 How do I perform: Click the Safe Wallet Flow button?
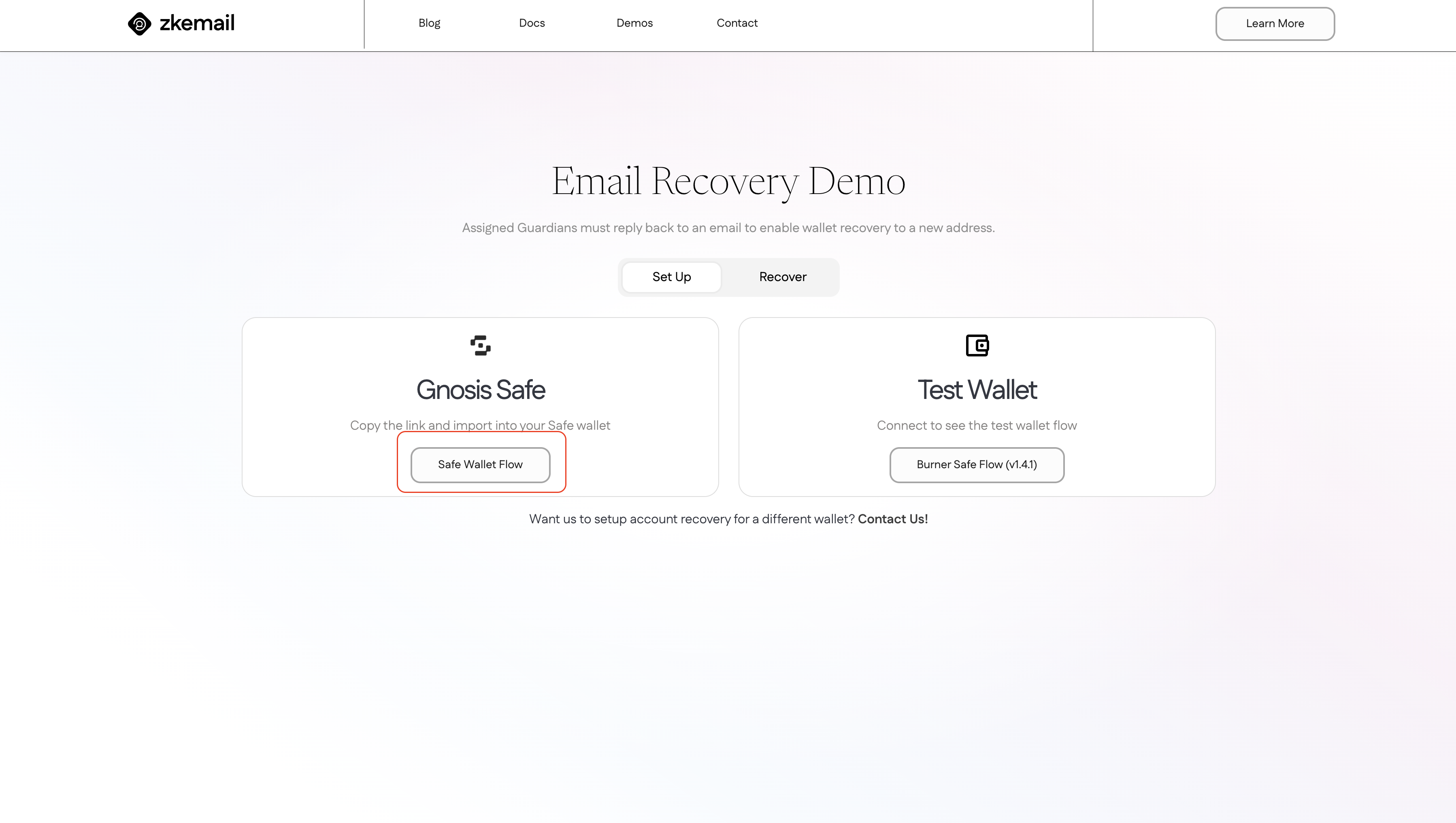point(480,464)
